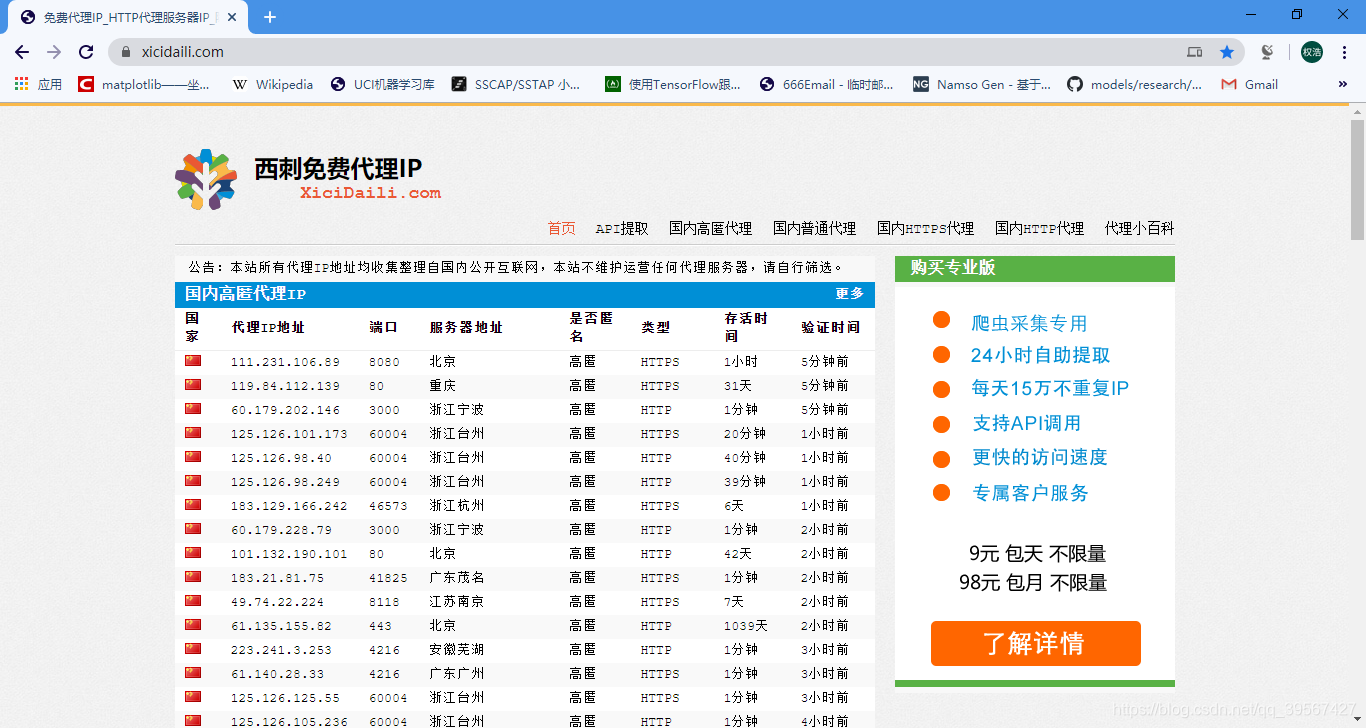Open 国内高匿代理 navigation item
The height and width of the screenshot is (728, 1366).
click(710, 228)
